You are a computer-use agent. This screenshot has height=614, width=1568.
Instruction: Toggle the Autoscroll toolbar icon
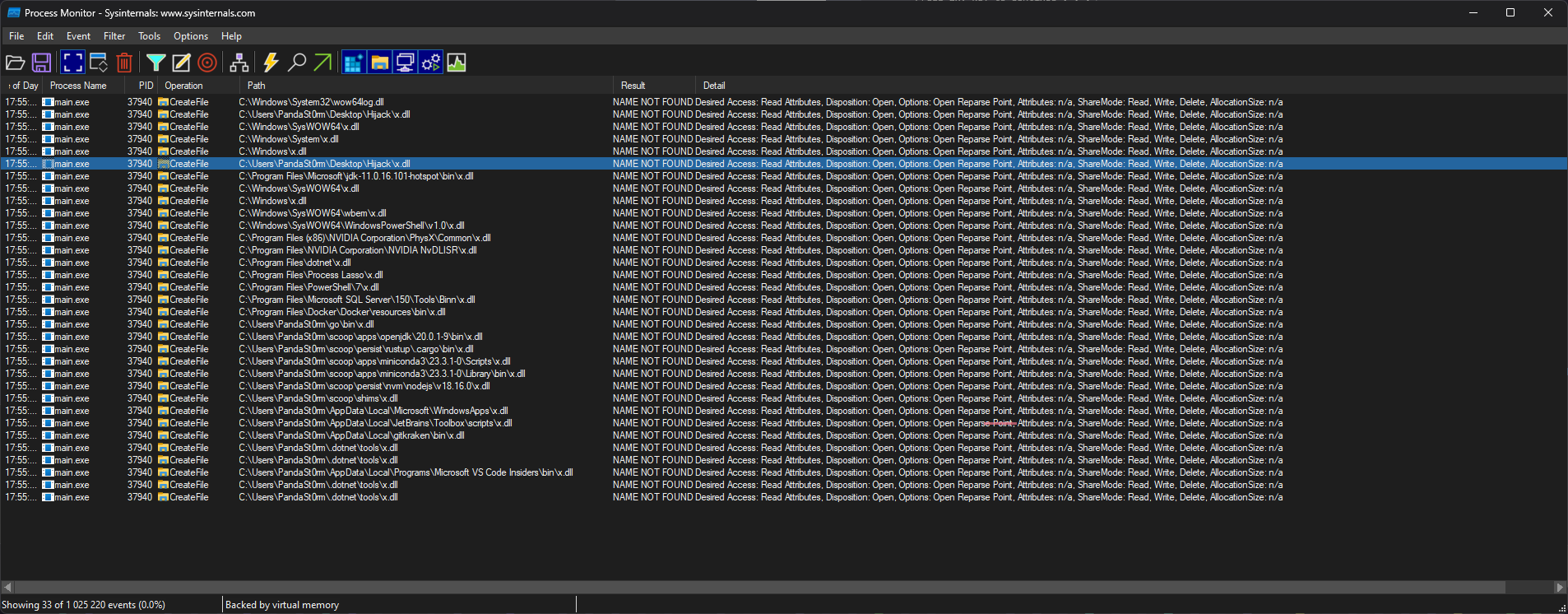pos(99,63)
